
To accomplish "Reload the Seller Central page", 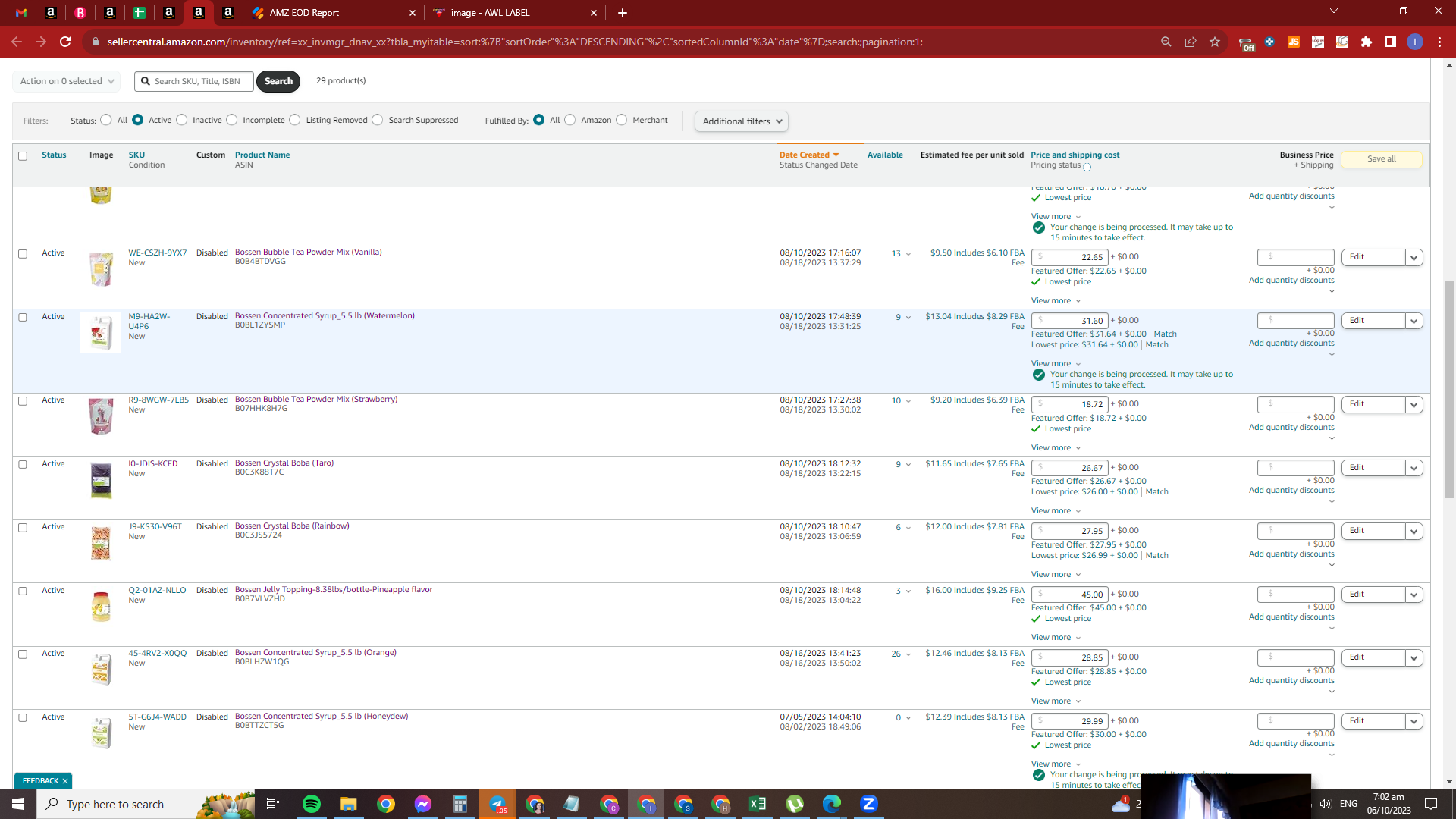I will point(65,42).
